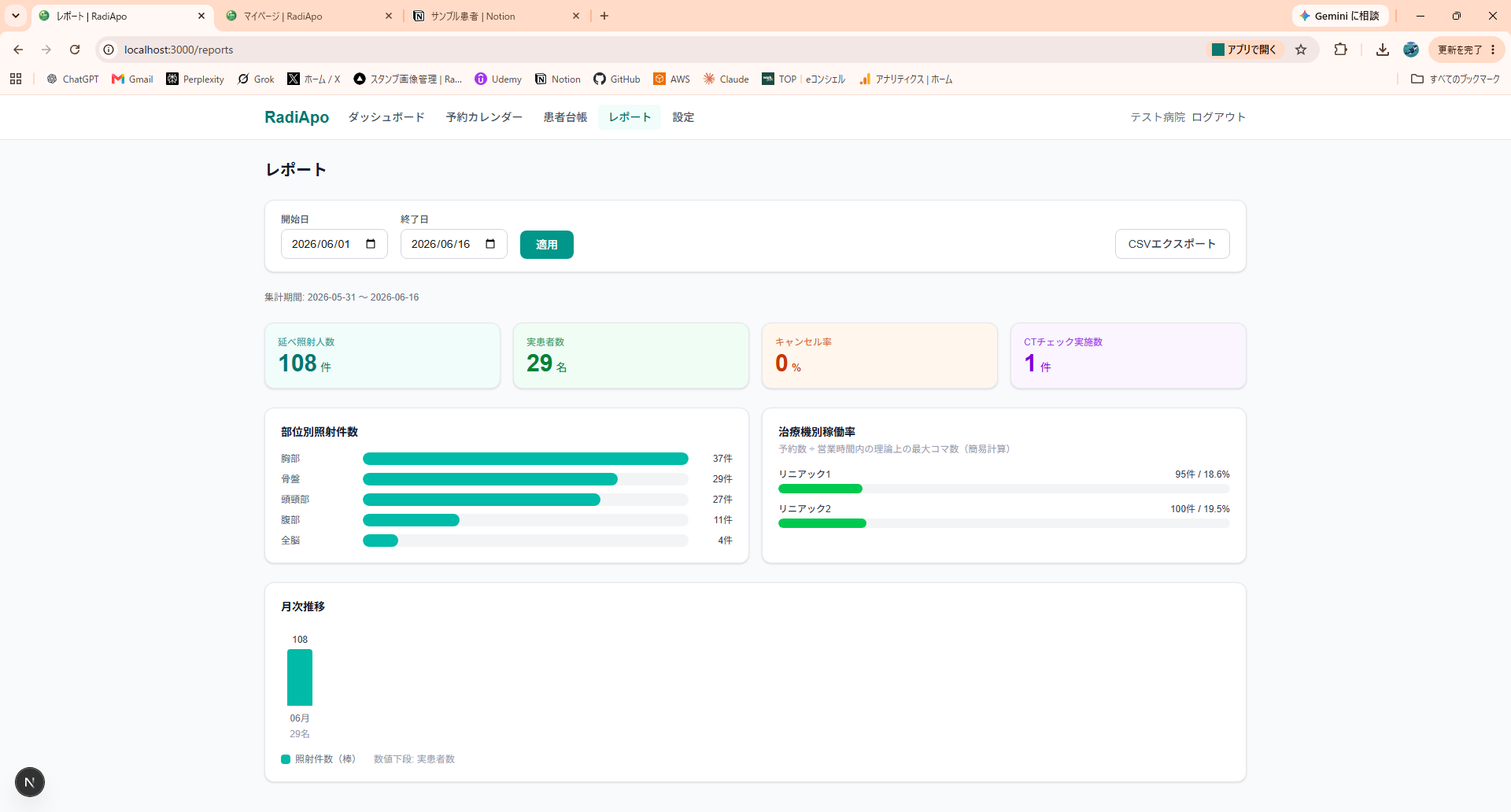Click the browser back arrow

click(18, 50)
